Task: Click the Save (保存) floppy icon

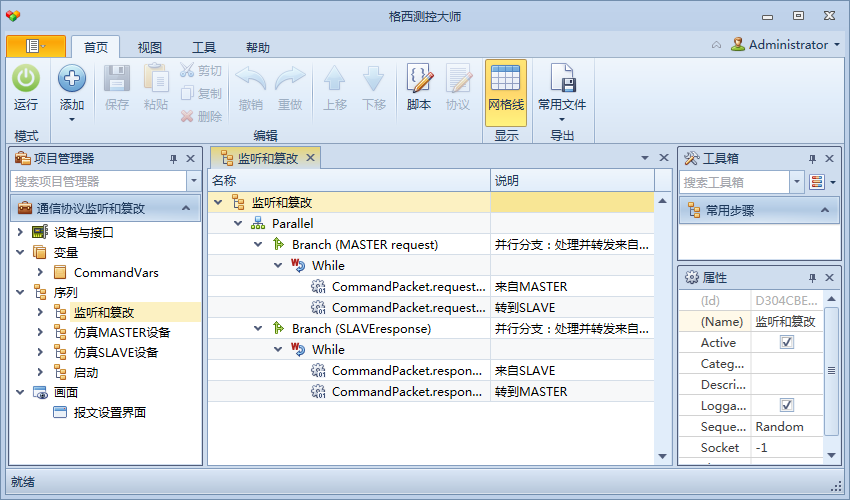Action: [x=117, y=79]
